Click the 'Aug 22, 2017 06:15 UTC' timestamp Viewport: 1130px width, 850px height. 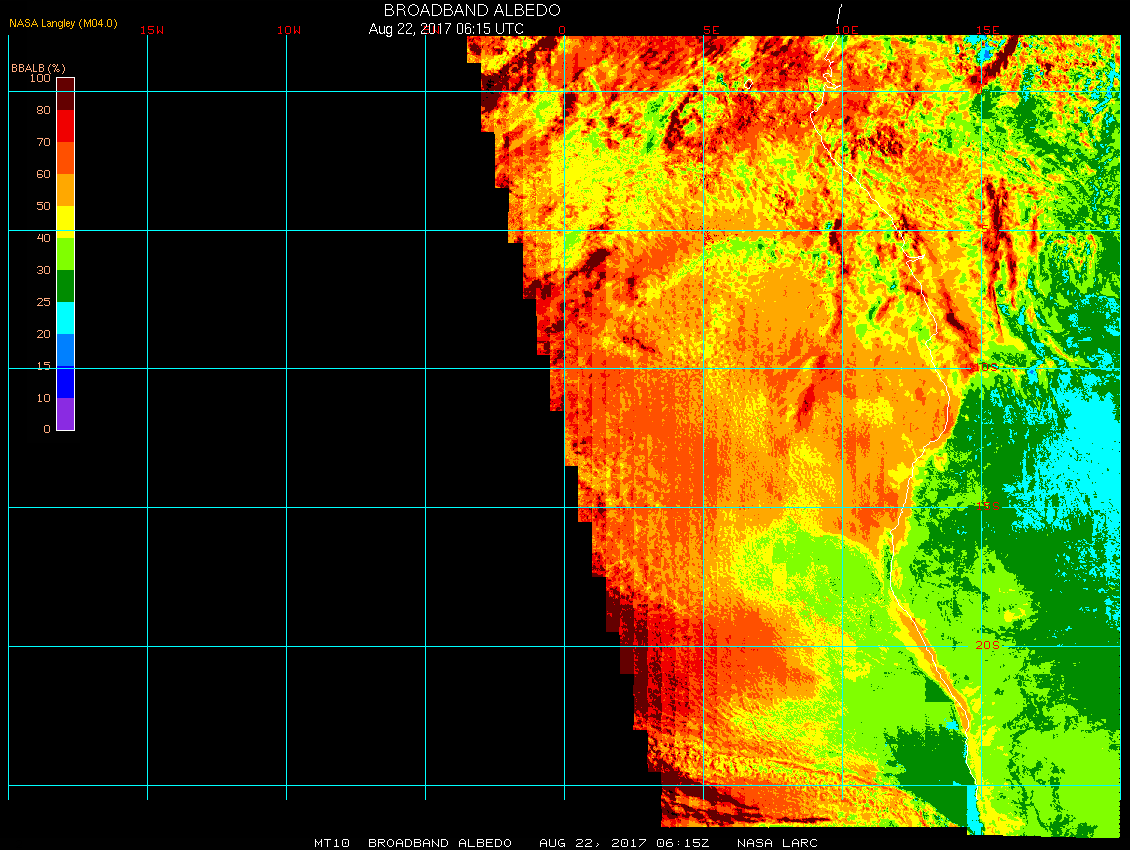446,29
